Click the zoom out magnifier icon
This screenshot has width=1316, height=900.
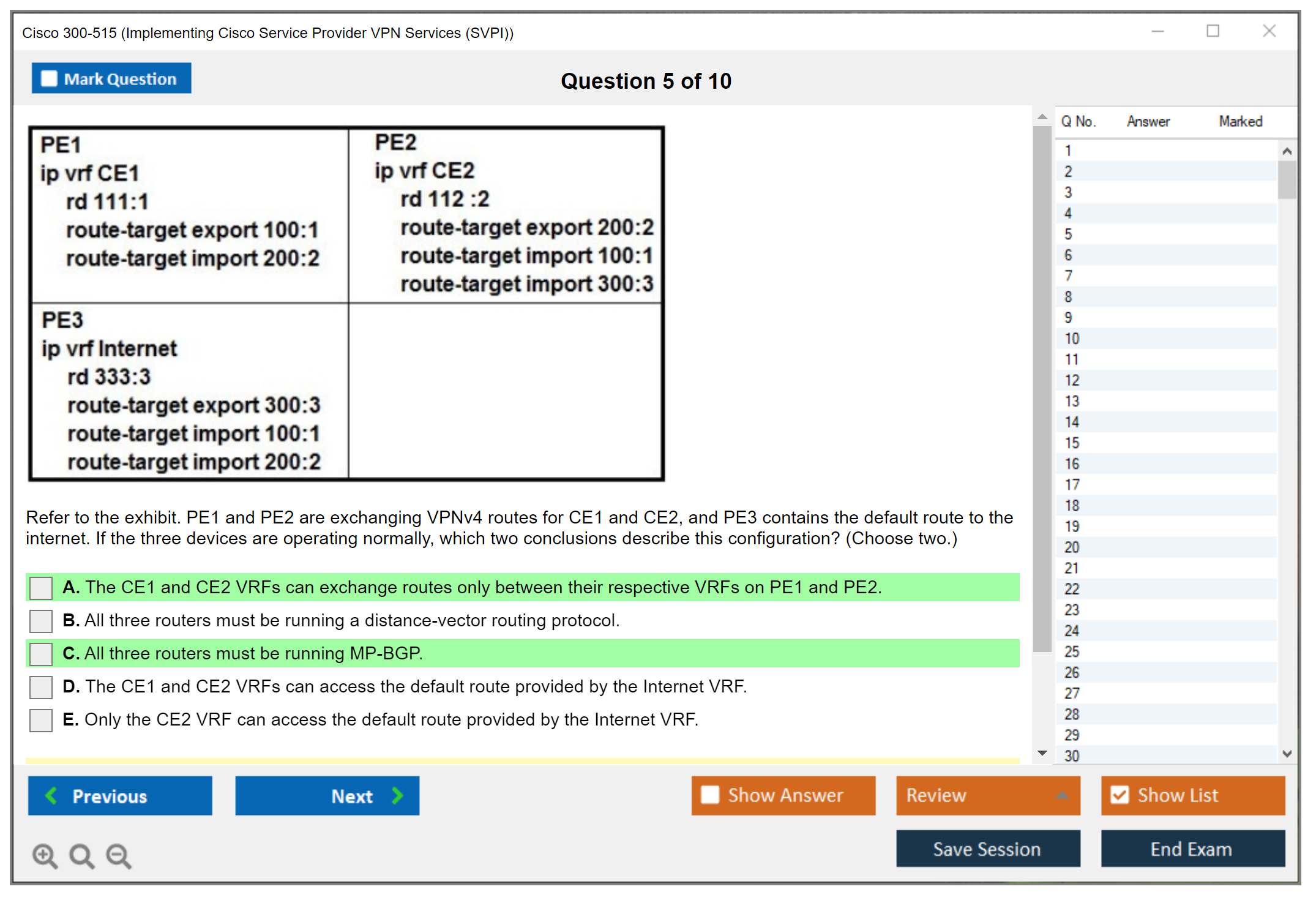coord(118,855)
